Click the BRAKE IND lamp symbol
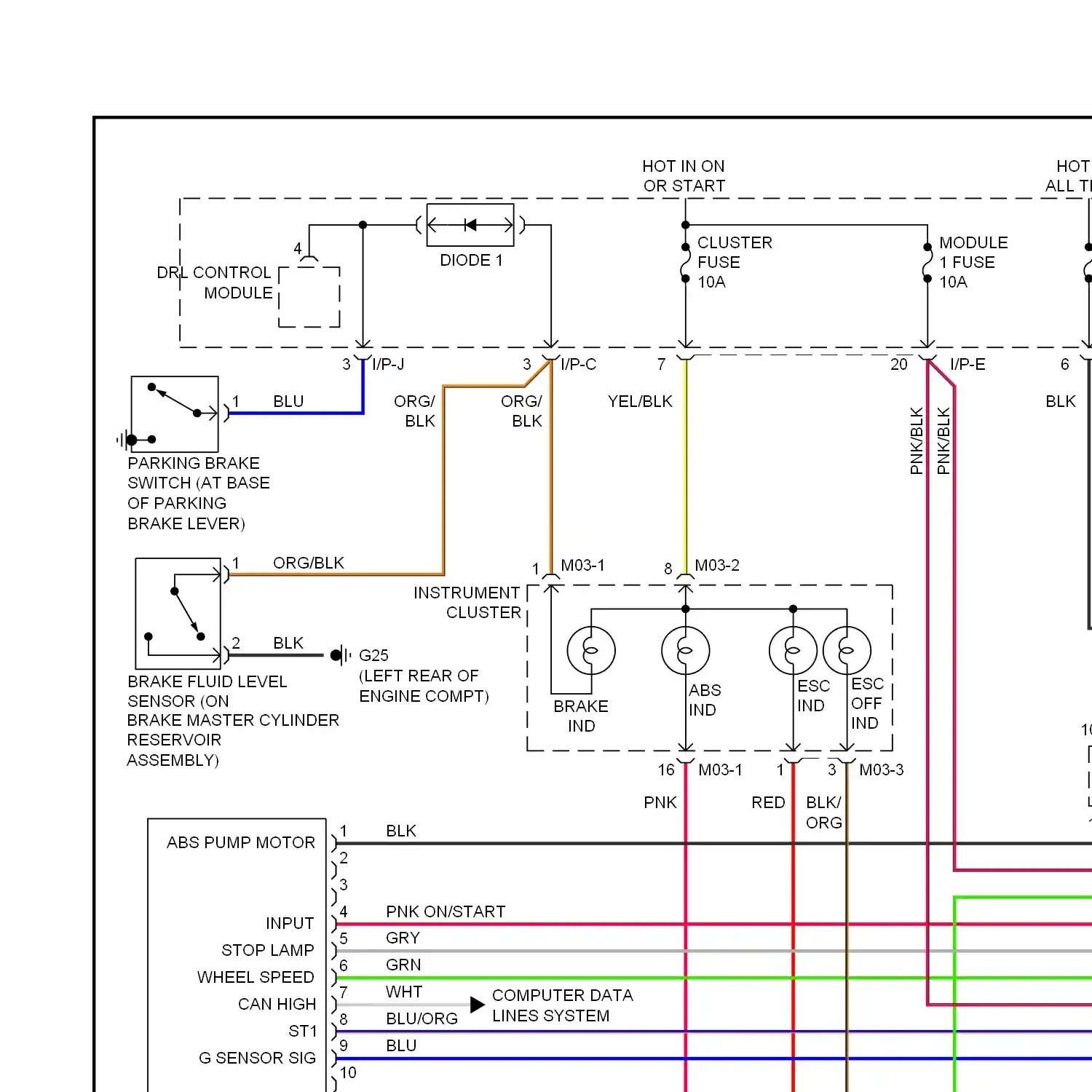Viewport: 1092px width, 1092px height. click(x=591, y=650)
